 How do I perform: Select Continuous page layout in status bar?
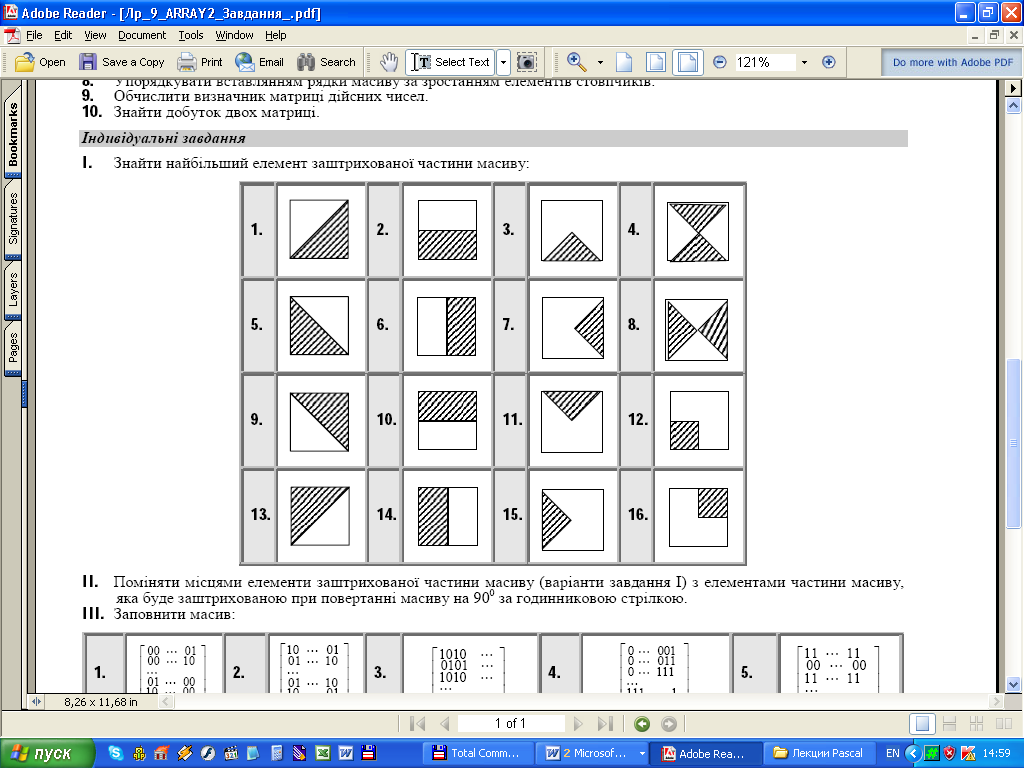point(950,724)
